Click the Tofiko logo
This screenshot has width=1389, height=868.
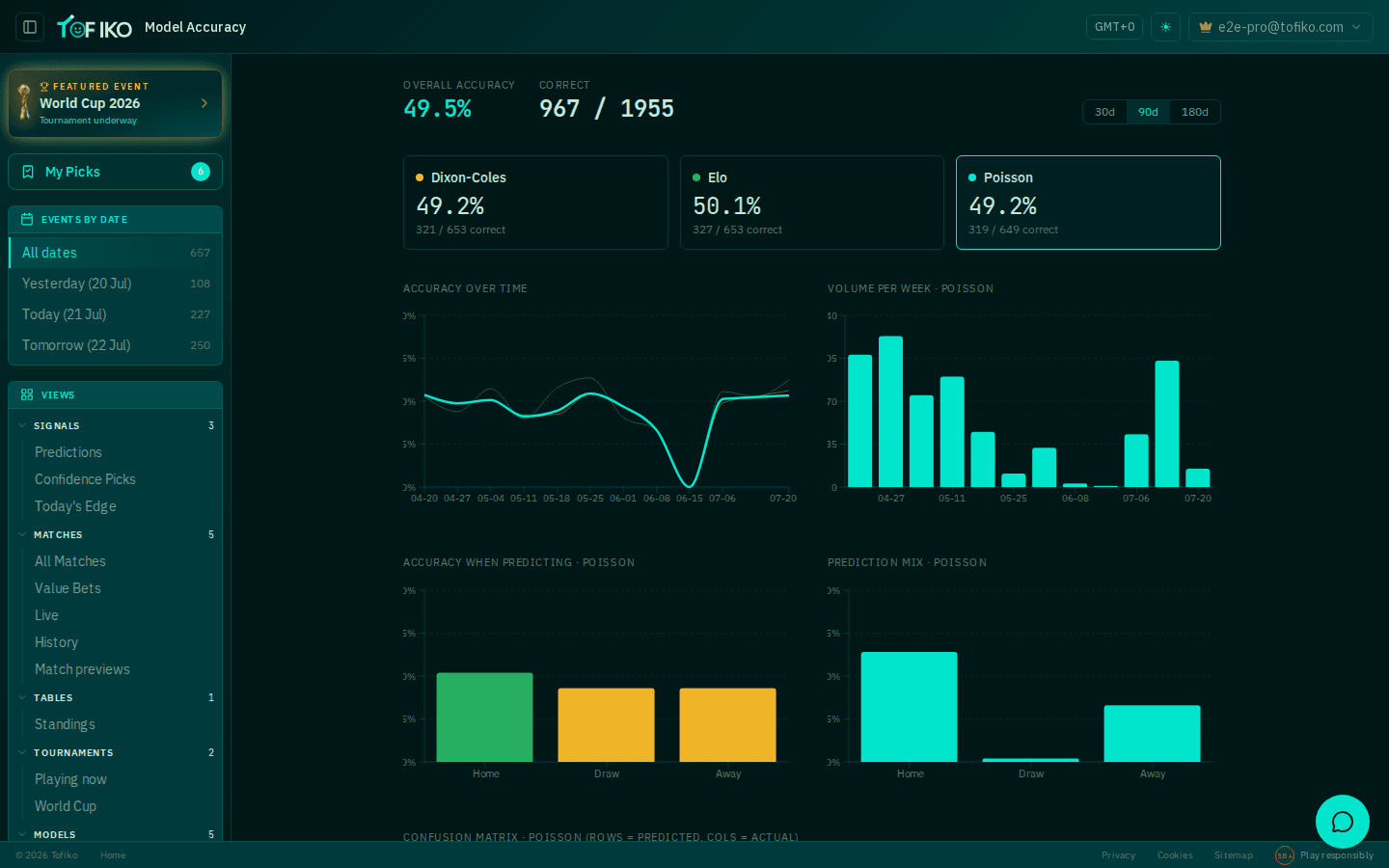(95, 27)
